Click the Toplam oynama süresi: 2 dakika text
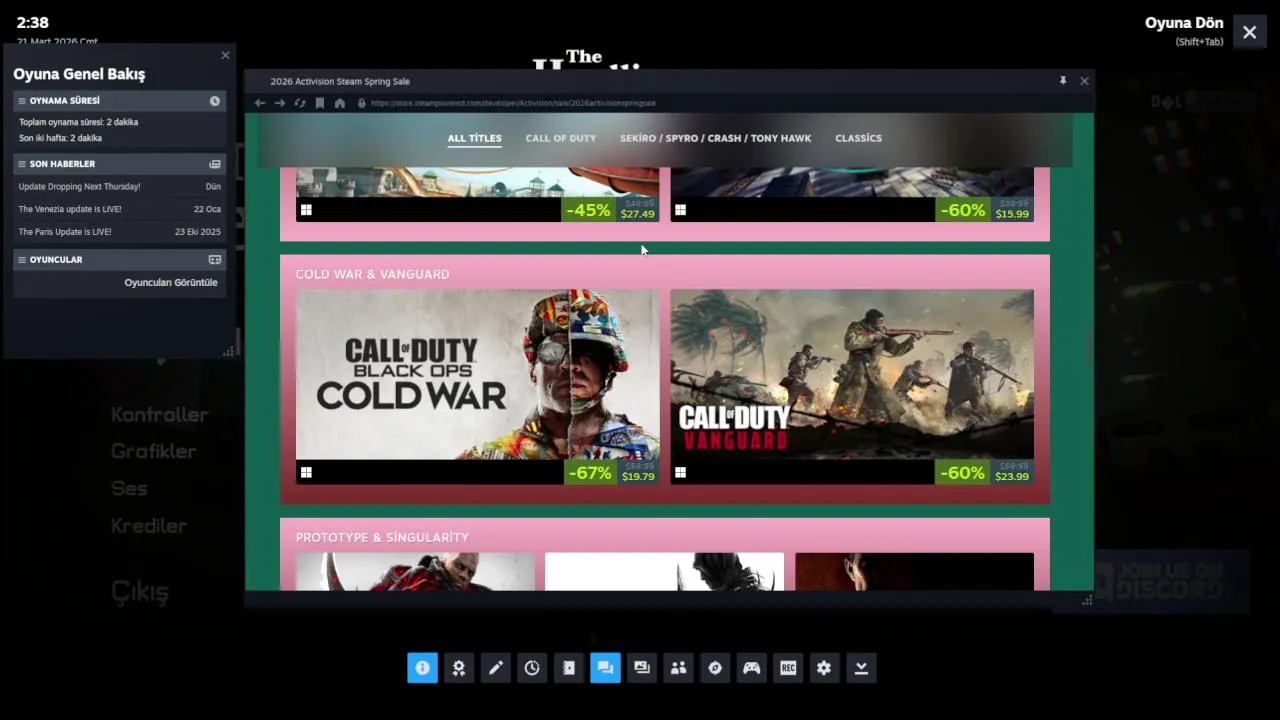The width and height of the screenshot is (1280, 720). click(79, 122)
